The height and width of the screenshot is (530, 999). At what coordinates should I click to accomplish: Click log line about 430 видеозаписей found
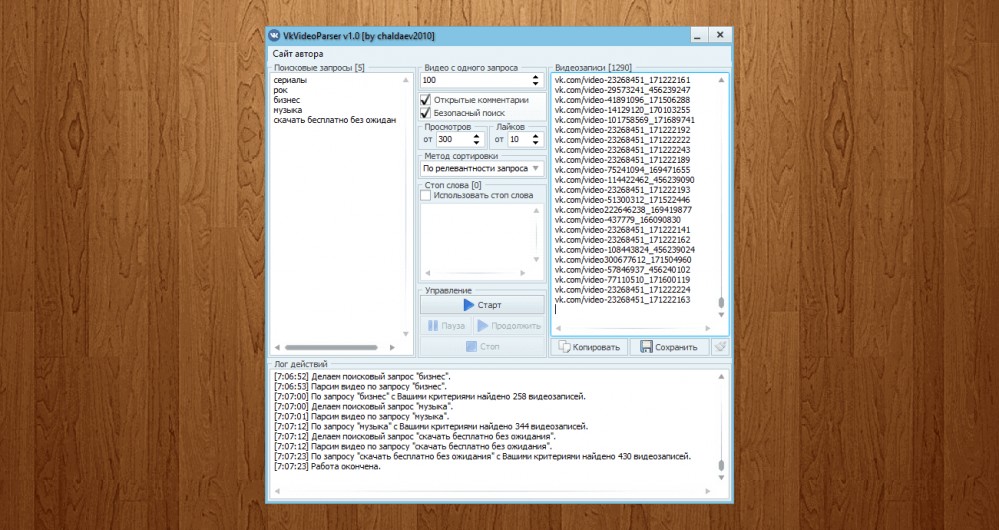tap(482, 456)
